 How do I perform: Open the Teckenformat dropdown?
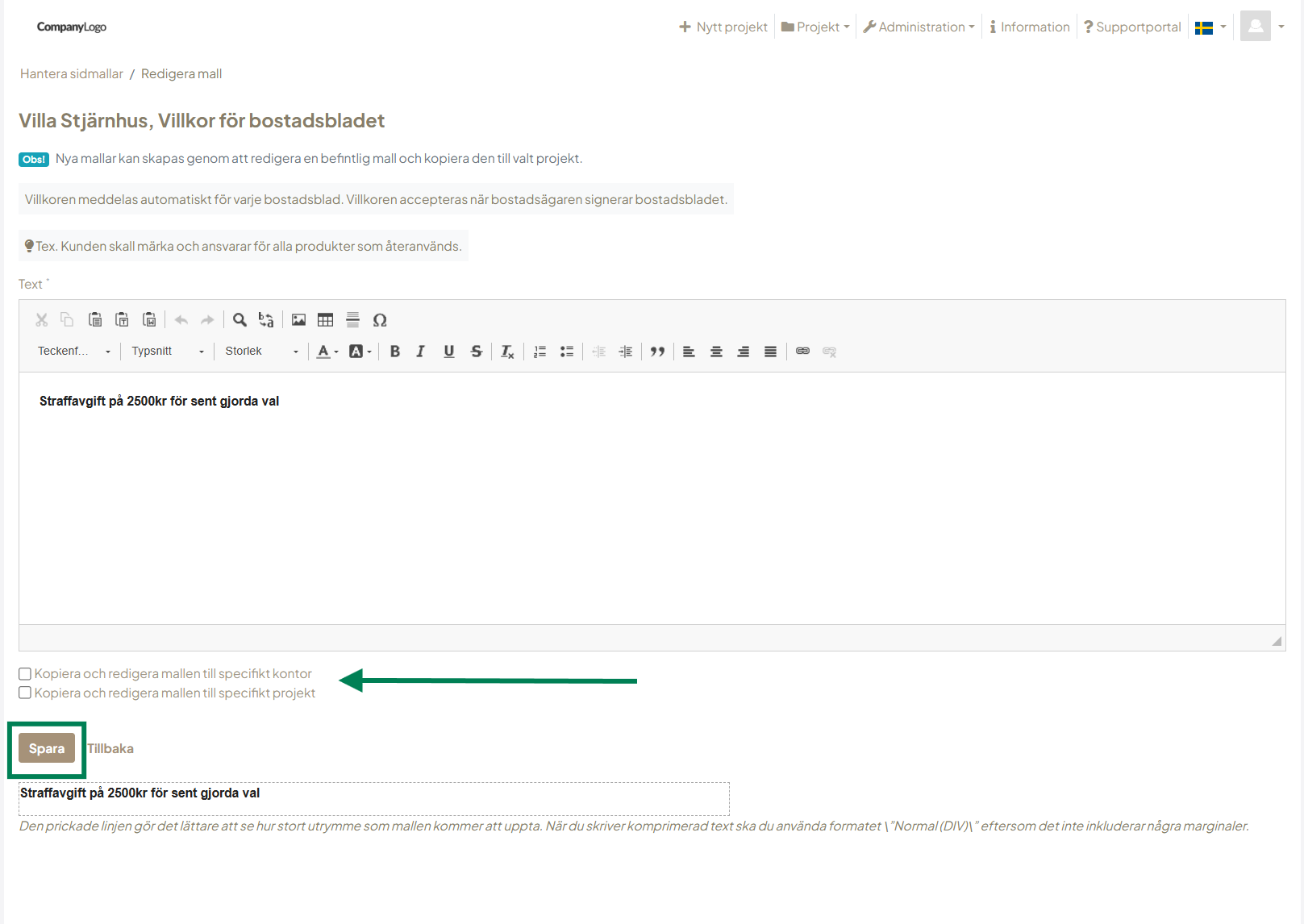74,352
